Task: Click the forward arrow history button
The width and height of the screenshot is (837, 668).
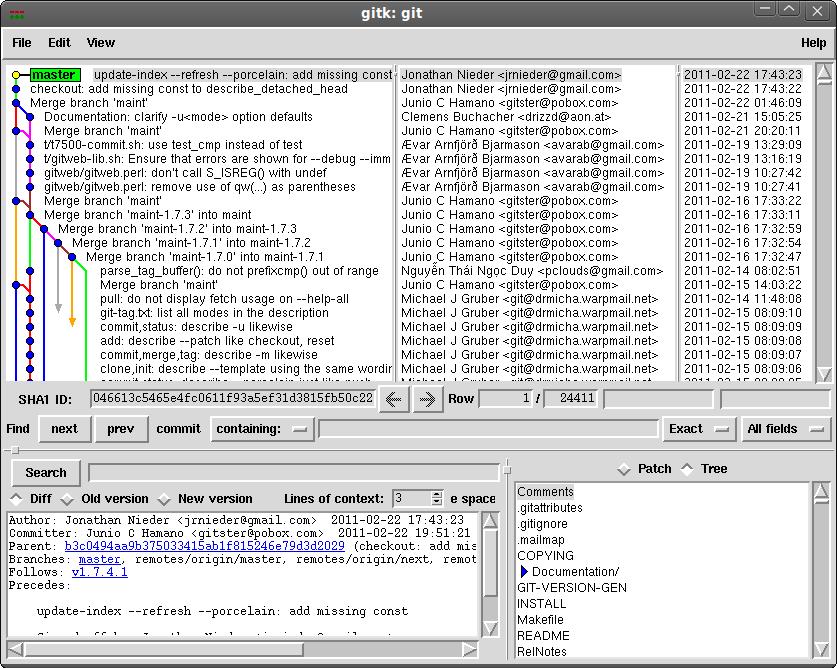Action: [x=427, y=399]
